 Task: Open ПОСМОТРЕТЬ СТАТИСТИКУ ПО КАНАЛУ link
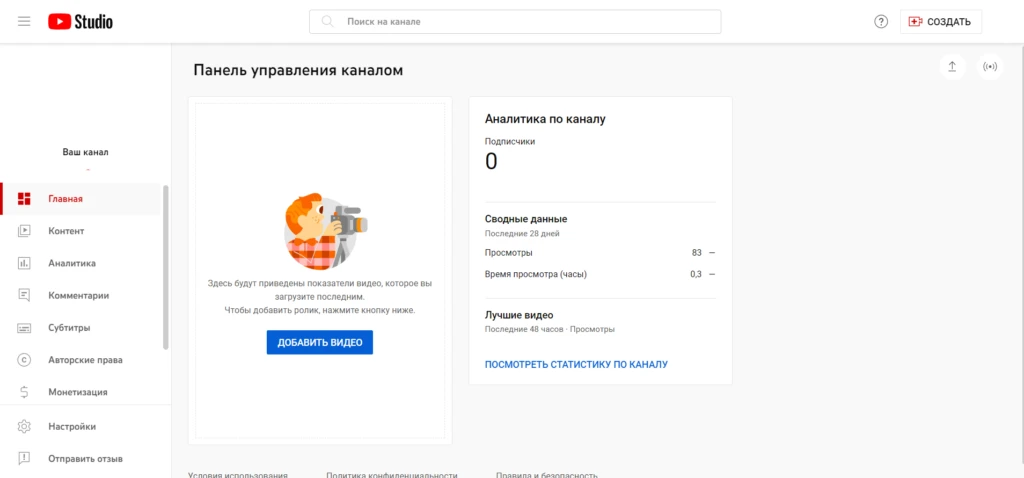pos(576,364)
